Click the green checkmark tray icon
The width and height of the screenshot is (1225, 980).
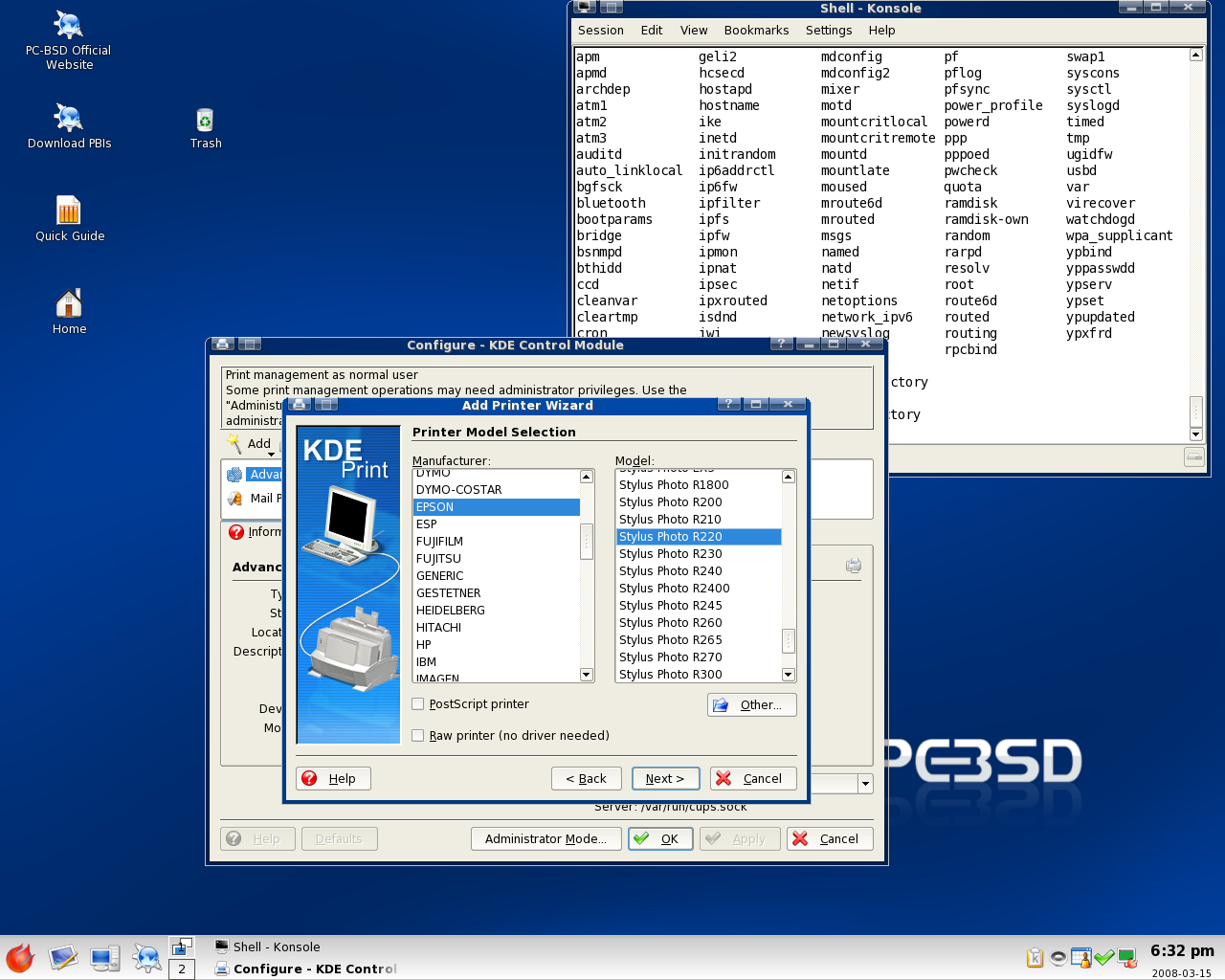(1104, 958)
